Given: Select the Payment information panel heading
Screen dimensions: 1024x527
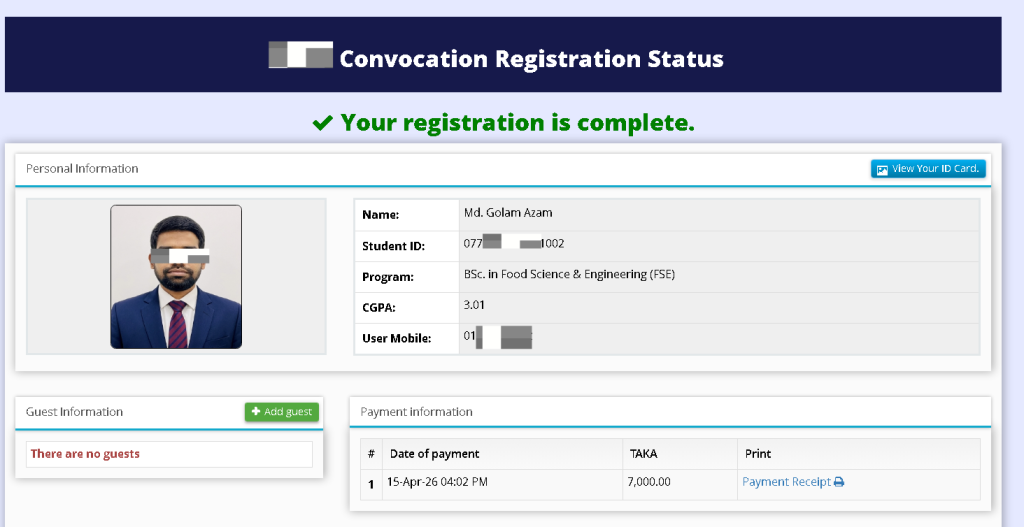Looking at the screenshot, I should point(416,412).
